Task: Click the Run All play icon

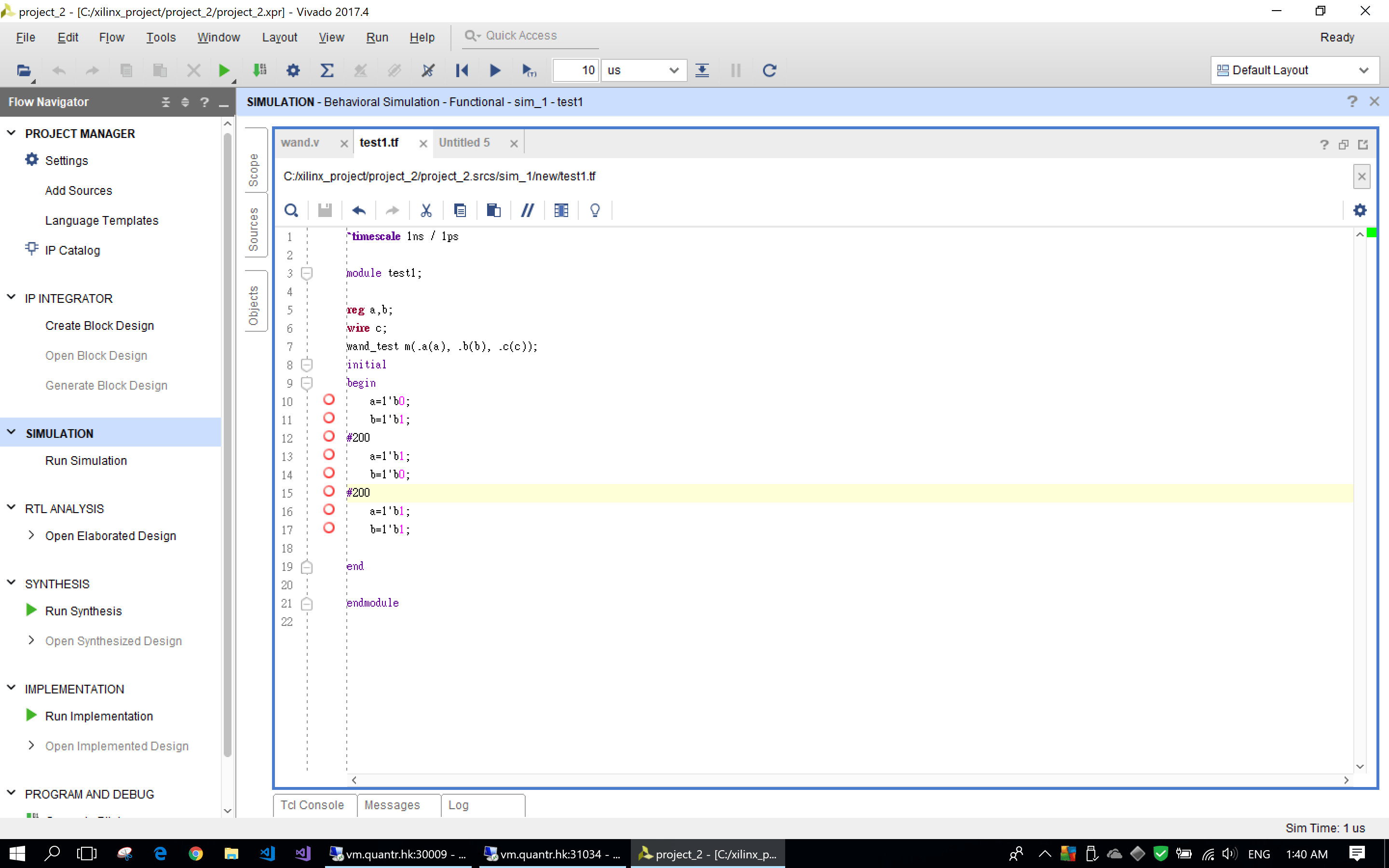Action: 495,70
